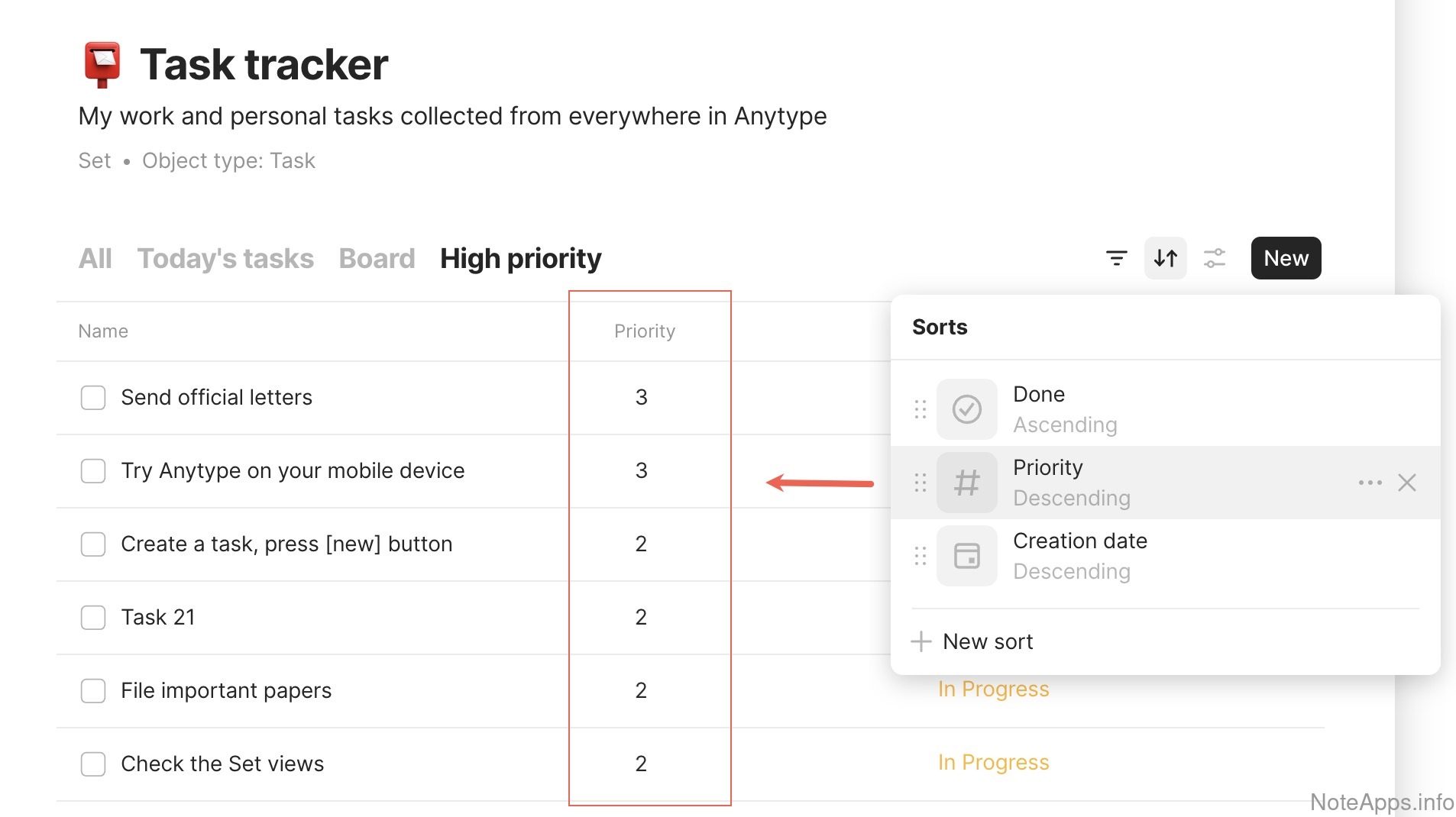The height and width of the screenshot is (817, 1456).
Task: Open the filter icon in view toolbar
Action: [x=1116, y=258]
